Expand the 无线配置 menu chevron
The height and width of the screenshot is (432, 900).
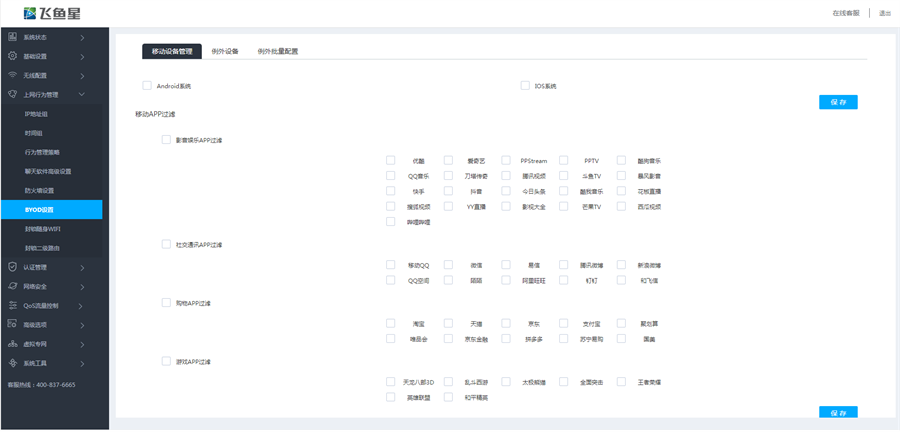pos(82,76)
